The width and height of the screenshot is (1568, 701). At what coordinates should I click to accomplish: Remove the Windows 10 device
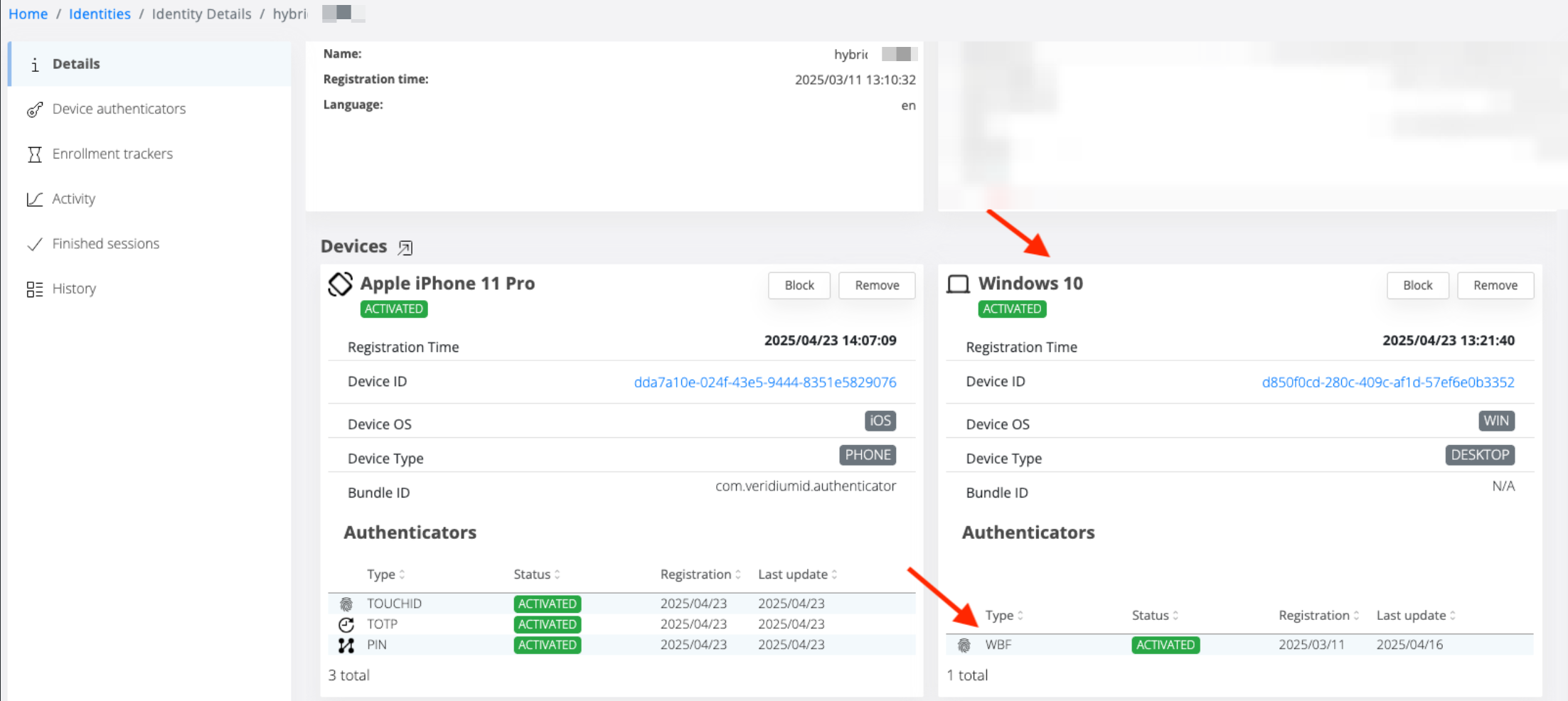pyautogui.click(x=1495, y=285)
